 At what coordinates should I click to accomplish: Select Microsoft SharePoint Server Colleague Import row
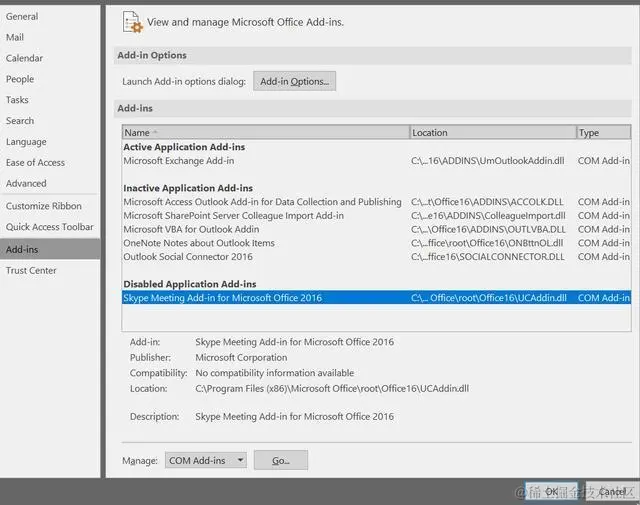point(376,216)
